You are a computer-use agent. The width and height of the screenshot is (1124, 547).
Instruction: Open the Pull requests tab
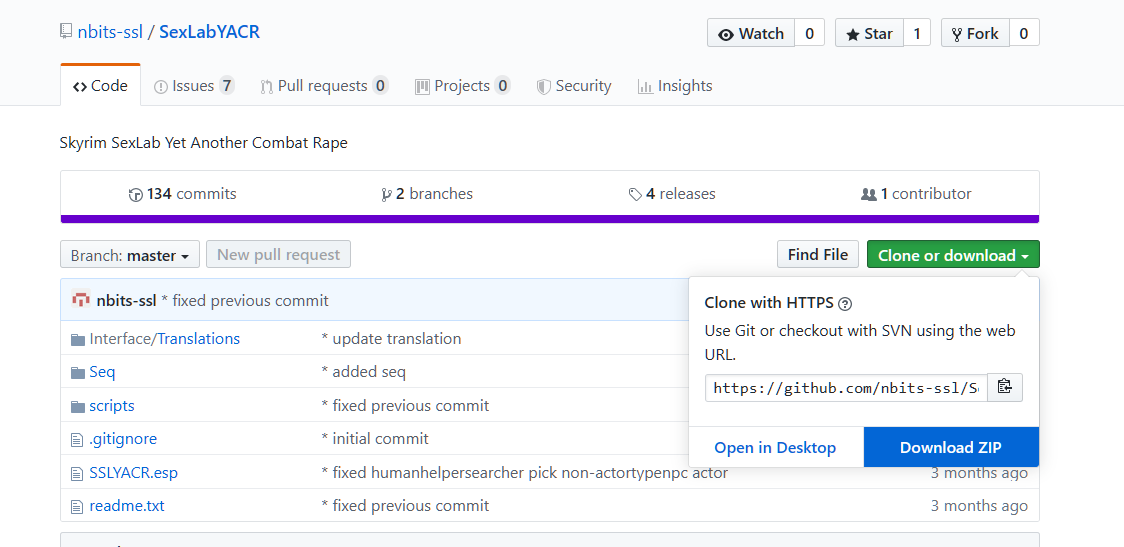pos(324,86)
